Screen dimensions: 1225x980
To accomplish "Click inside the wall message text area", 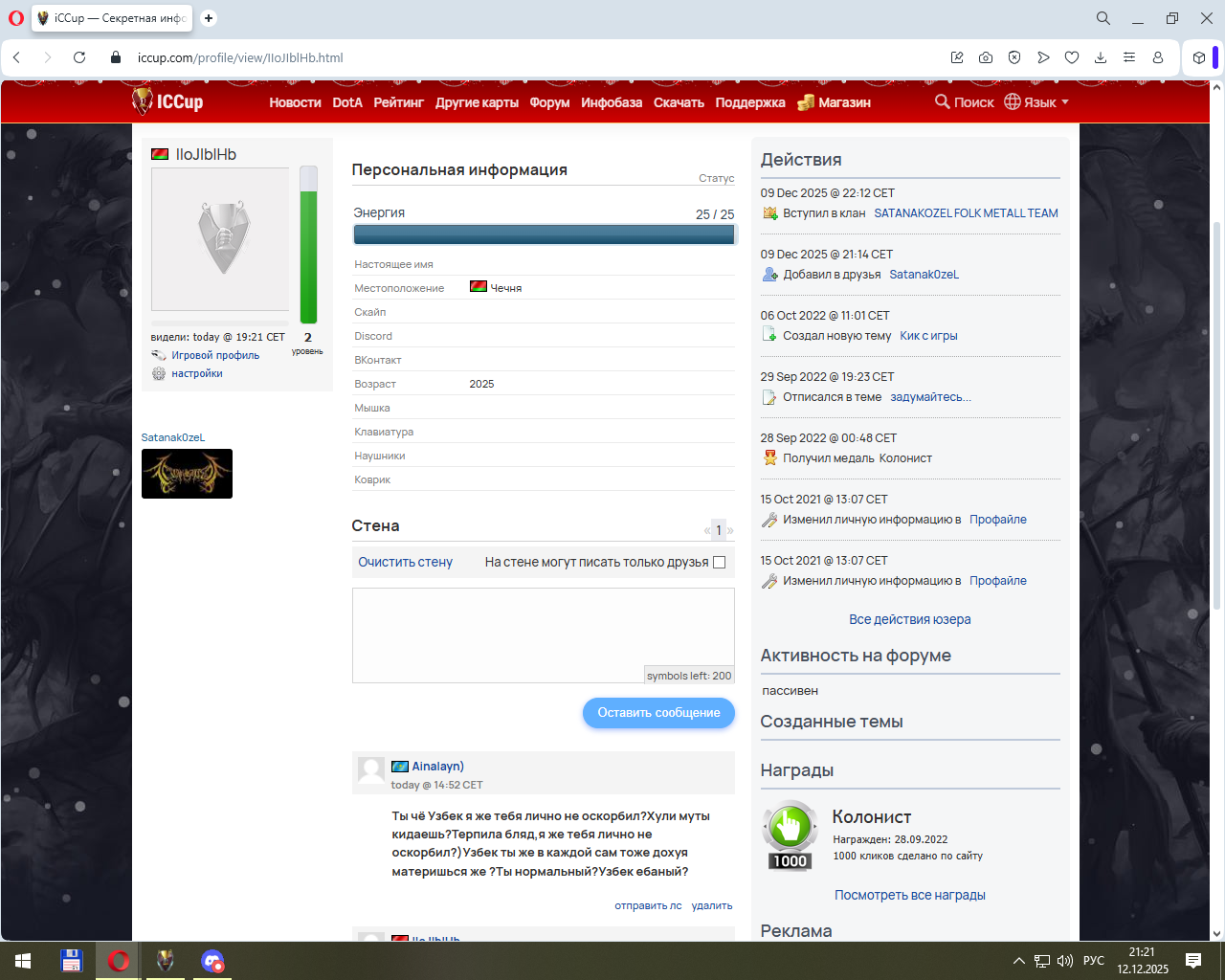I will [544, 635].
